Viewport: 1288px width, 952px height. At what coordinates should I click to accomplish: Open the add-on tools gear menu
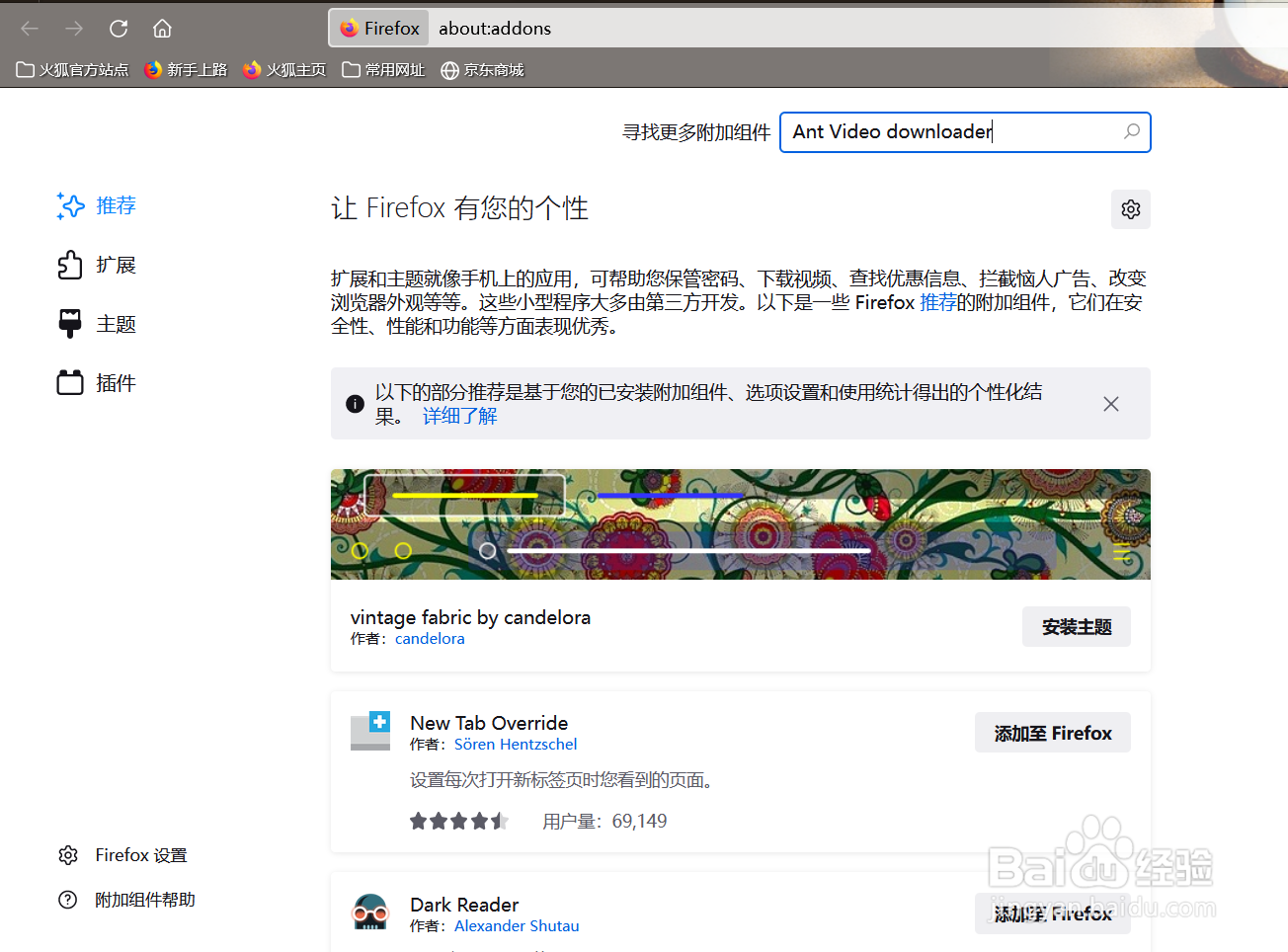(x=1131, y=209)
